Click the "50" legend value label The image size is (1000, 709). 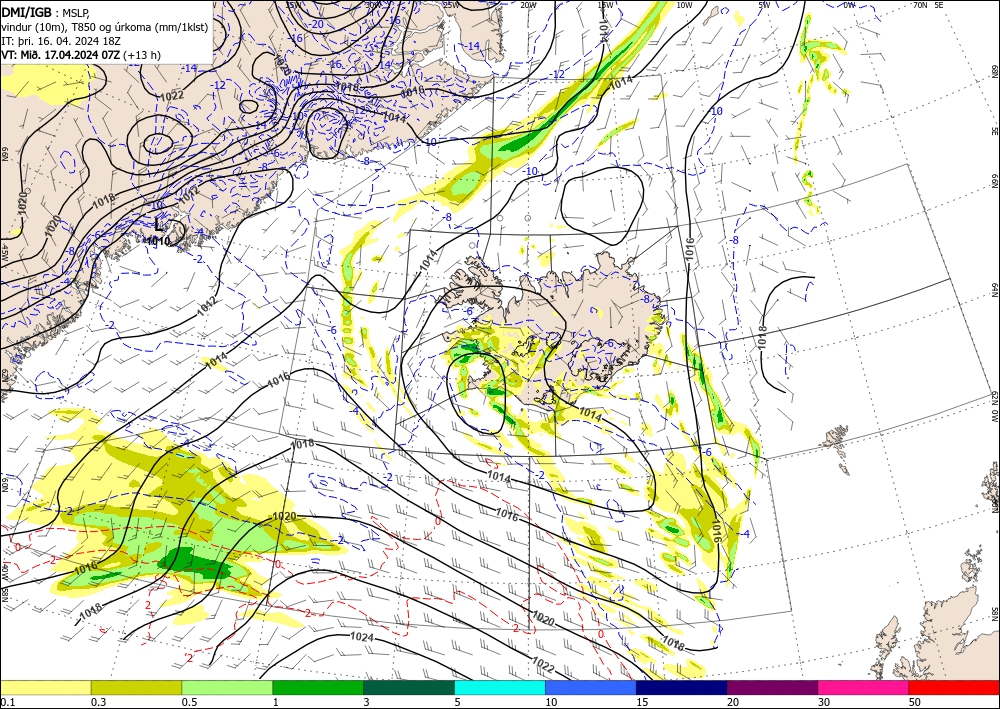915,702
